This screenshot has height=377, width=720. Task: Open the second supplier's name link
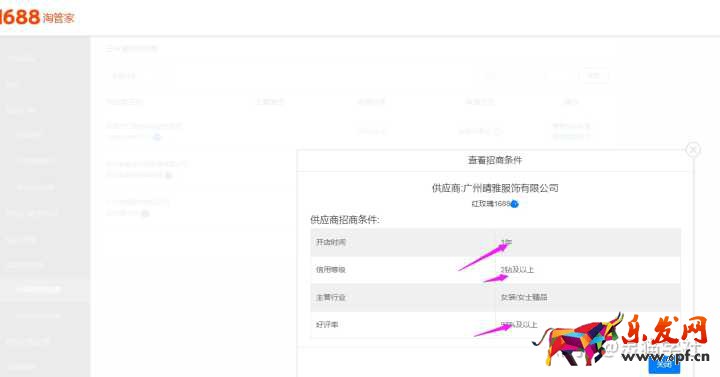pyautogui.click(x=146, y=163)
